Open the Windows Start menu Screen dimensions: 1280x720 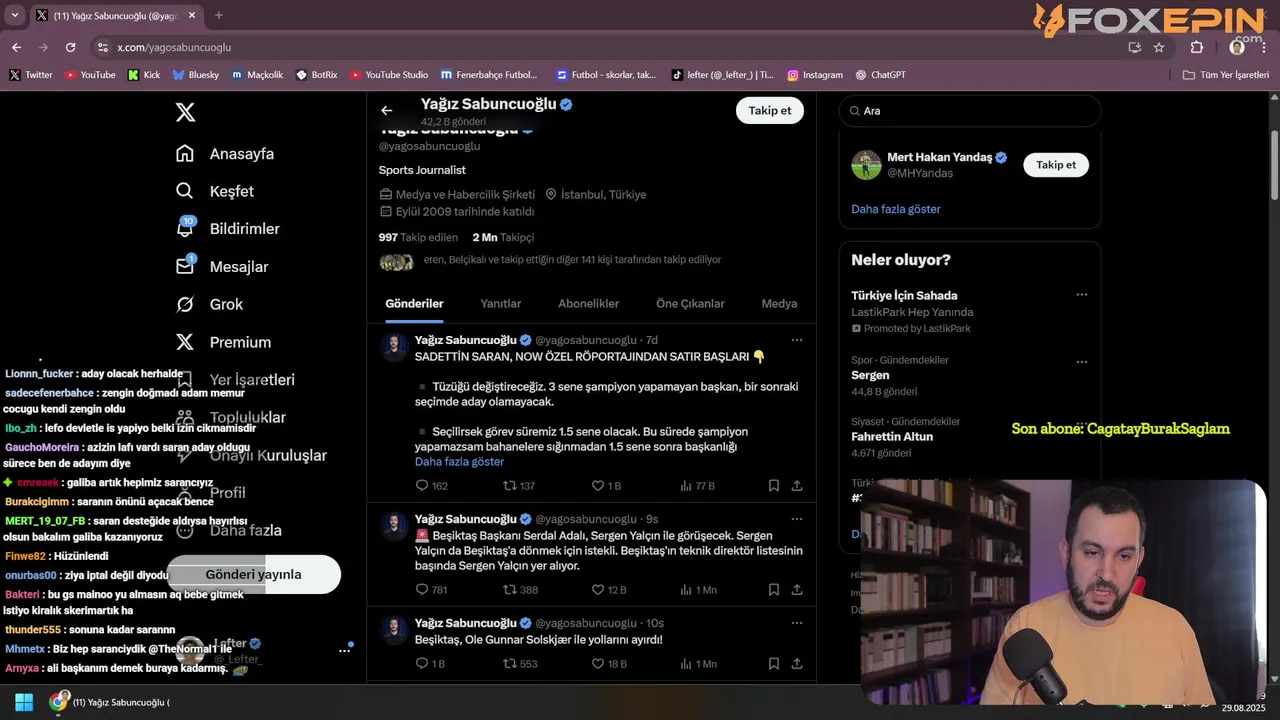click(x=24, y=702)
